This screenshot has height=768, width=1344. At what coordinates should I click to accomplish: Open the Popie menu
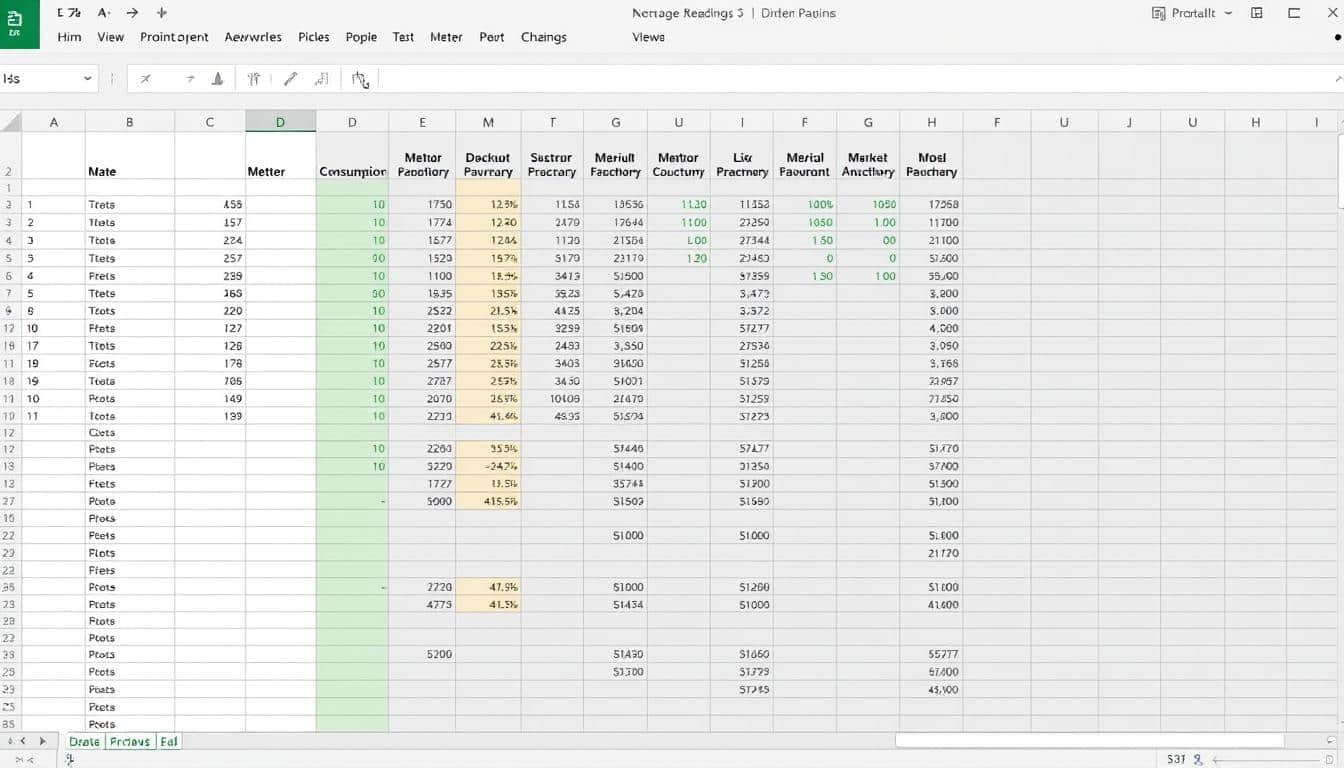point(361,37)
